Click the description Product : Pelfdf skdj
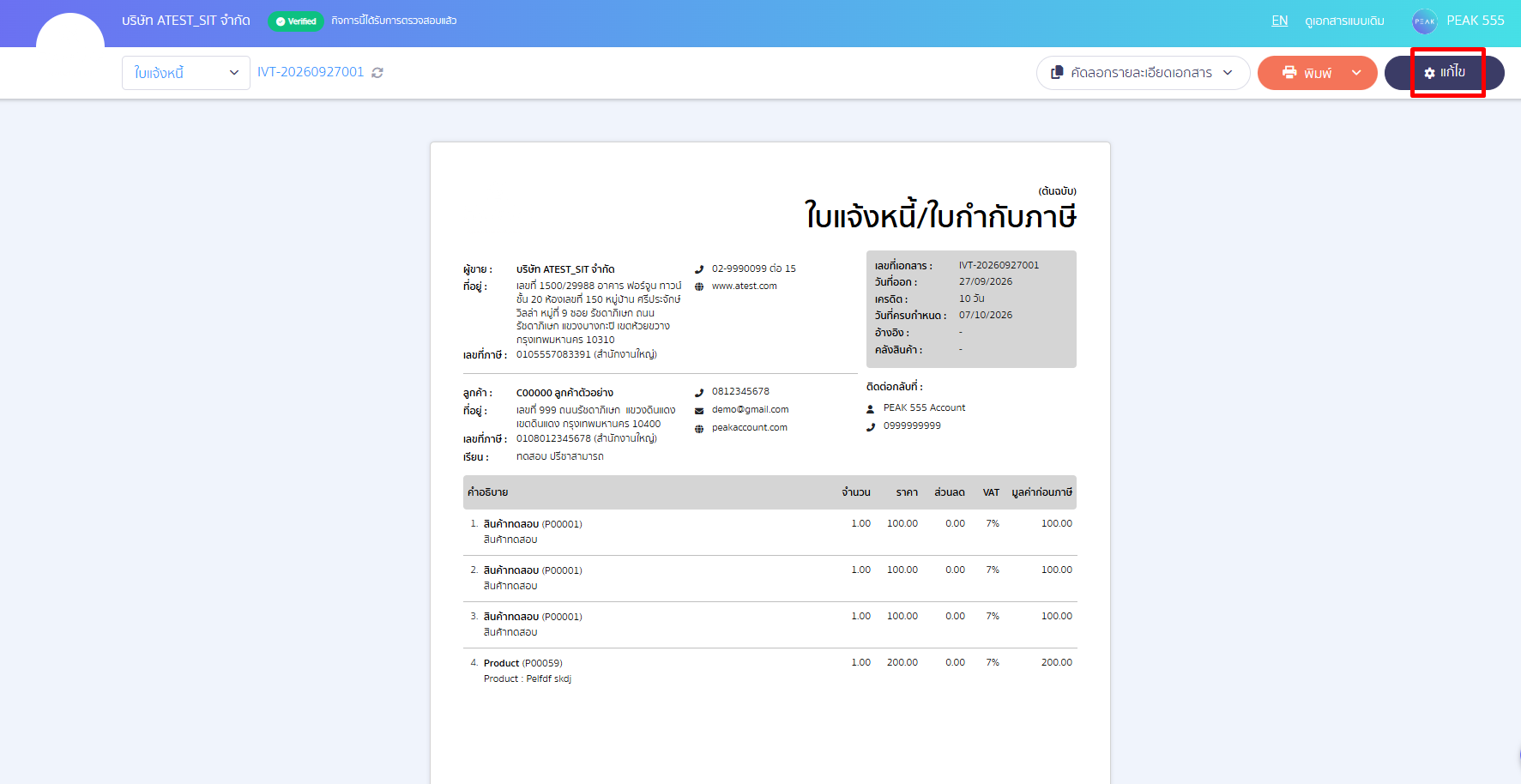The width and height of the screenshot is (1521, 784). click(x=527, y=679)
